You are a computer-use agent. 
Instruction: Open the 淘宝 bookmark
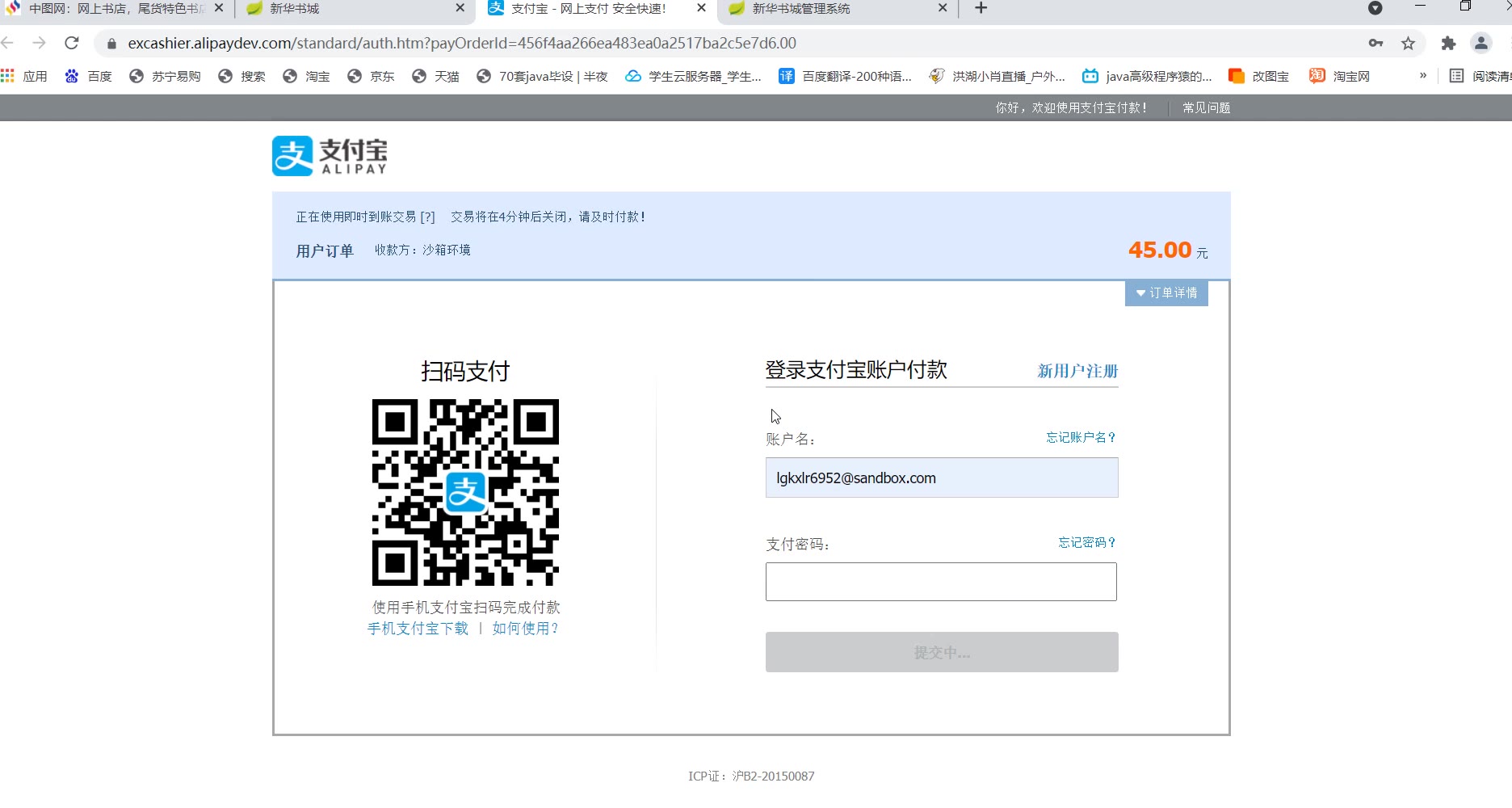[306, 76]
